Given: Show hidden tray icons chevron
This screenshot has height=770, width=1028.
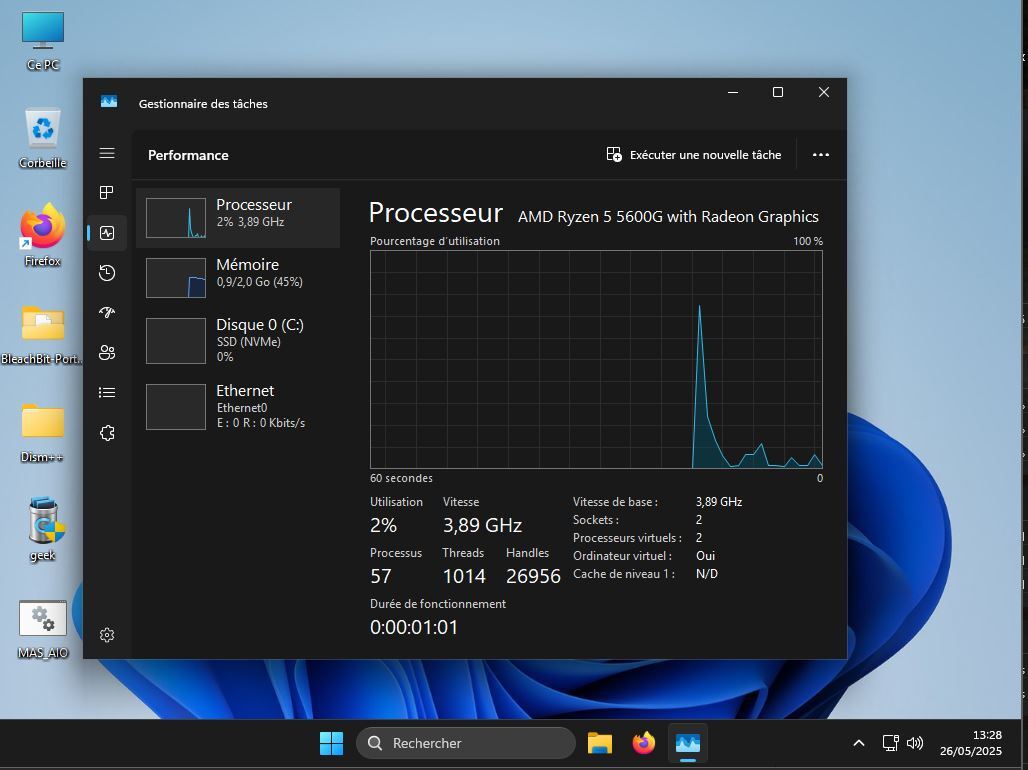Looking at the screenshot, I should click(859, 743).
